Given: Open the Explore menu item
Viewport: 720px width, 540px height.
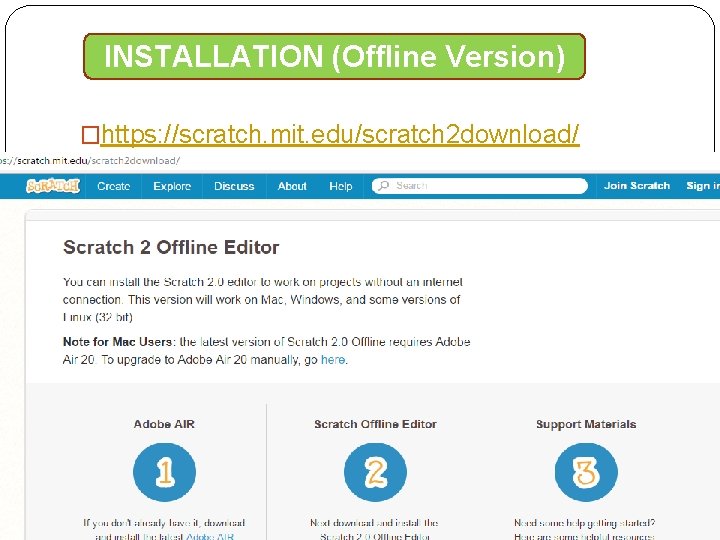Looking at the screenshot, I should coord(172,186).
